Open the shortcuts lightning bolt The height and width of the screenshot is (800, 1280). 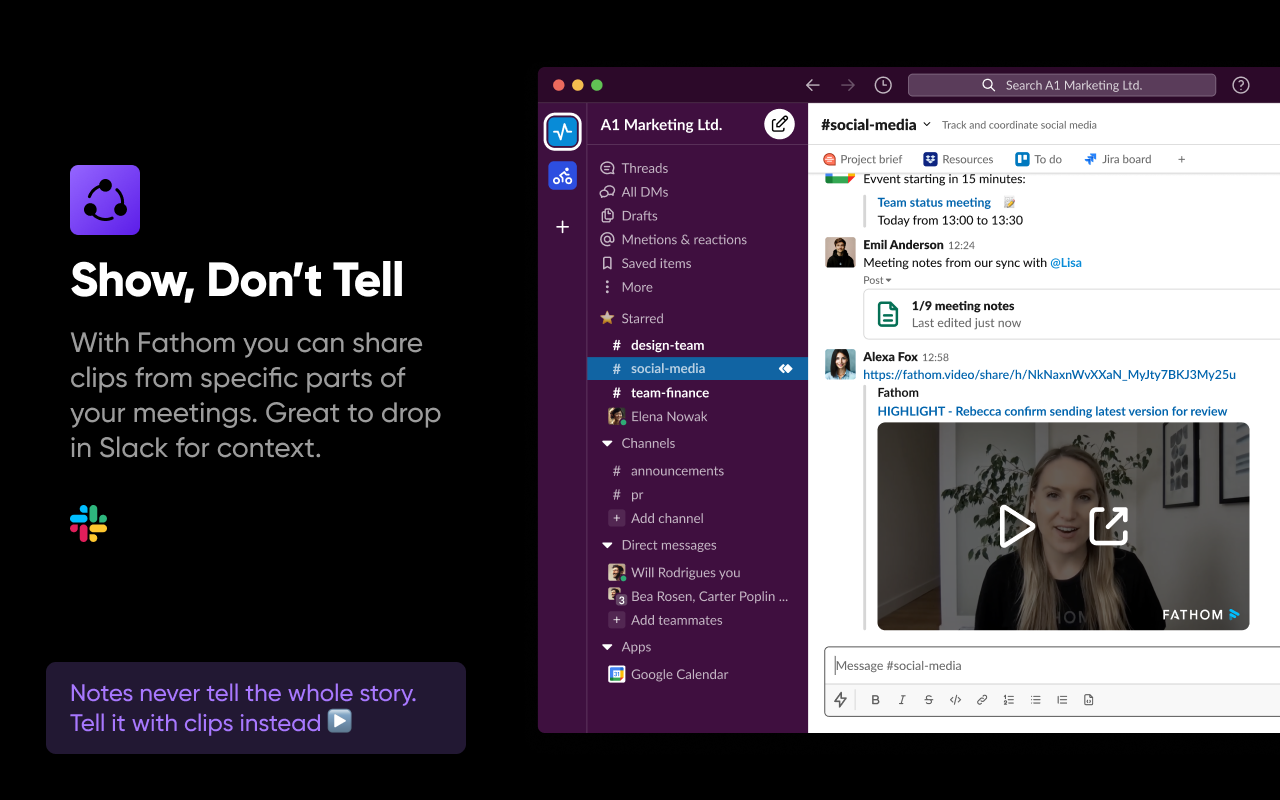tap(841, 700)
